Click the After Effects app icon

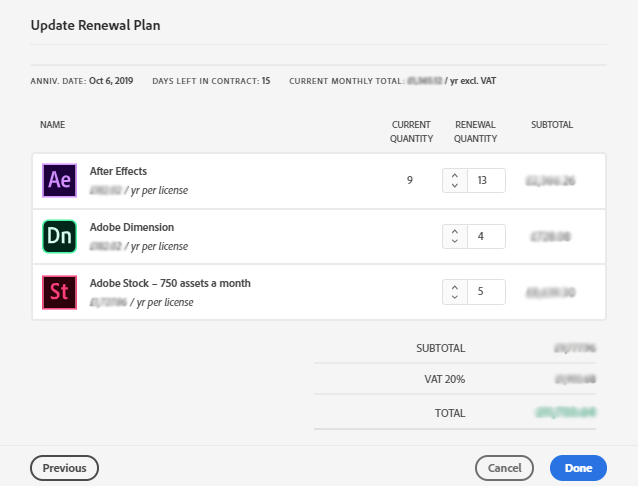pos(59,181)
